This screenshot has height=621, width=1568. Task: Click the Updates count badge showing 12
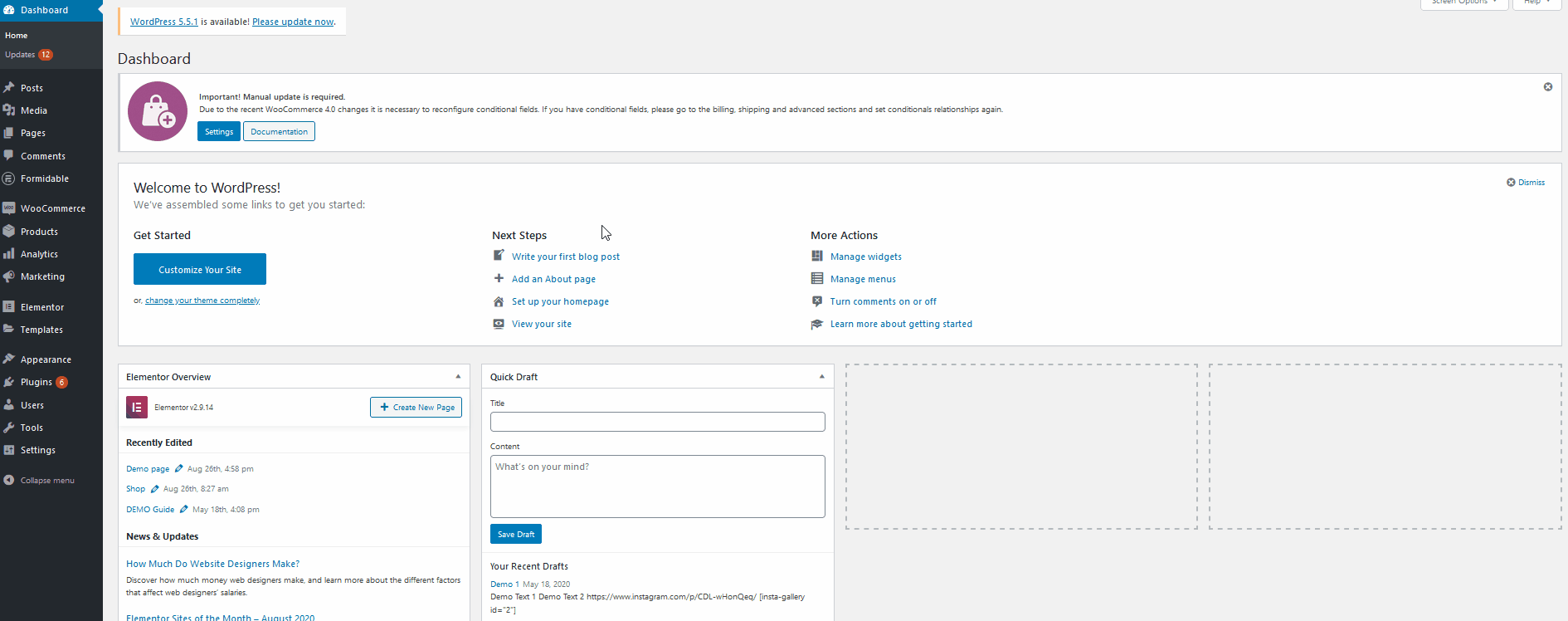coord(46,55)
